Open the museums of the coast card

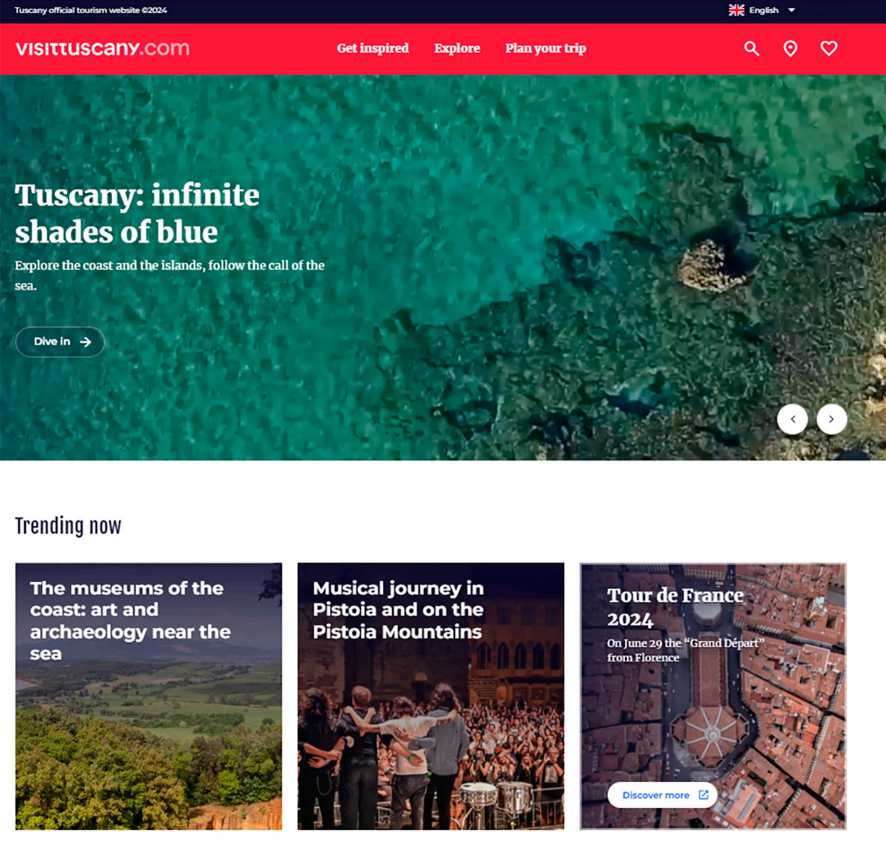pyautogui.click(x=149, y=696)
